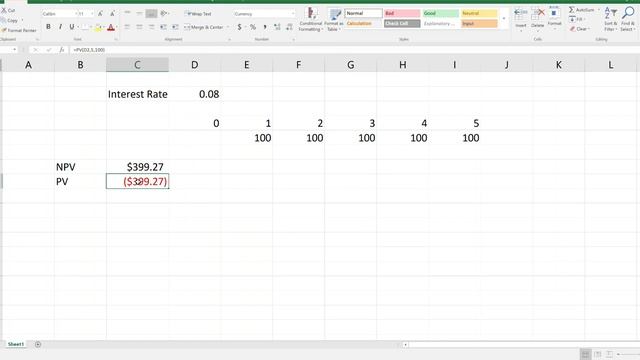Apply the Calculation cell style
Viewport: 640px width, 360px height.
coord(363,24)
